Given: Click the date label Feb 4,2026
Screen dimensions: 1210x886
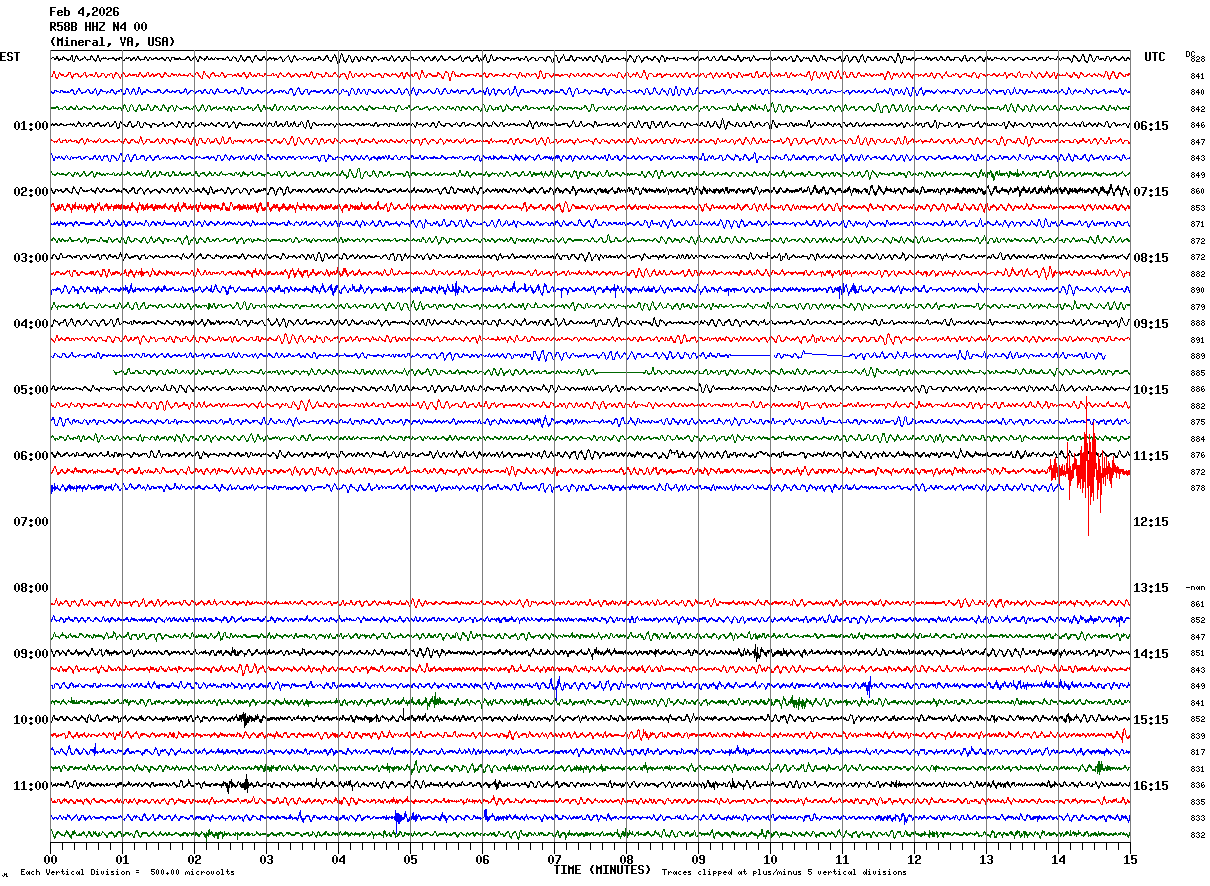Looking at the screenshot, I should tap(84, 12).
